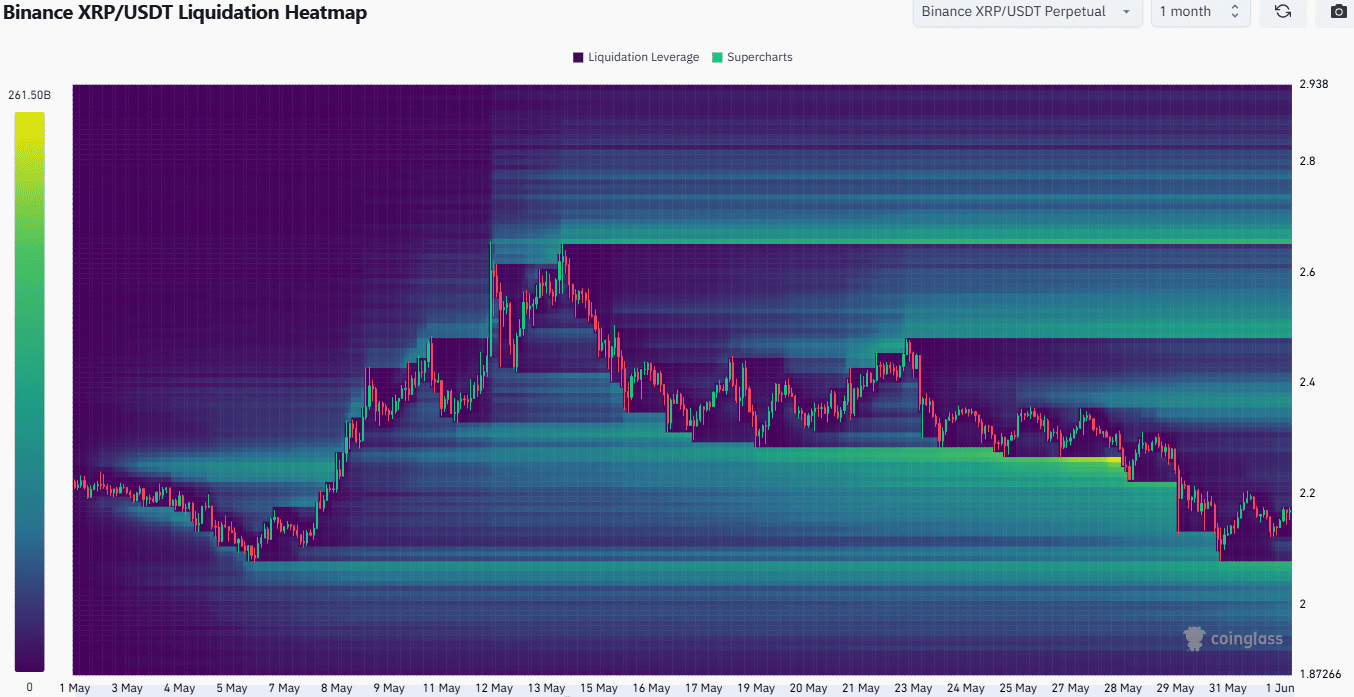Viewport: 1354px width, 697px height.
Task: Click the 21 May date axis label
Action: 859,688
